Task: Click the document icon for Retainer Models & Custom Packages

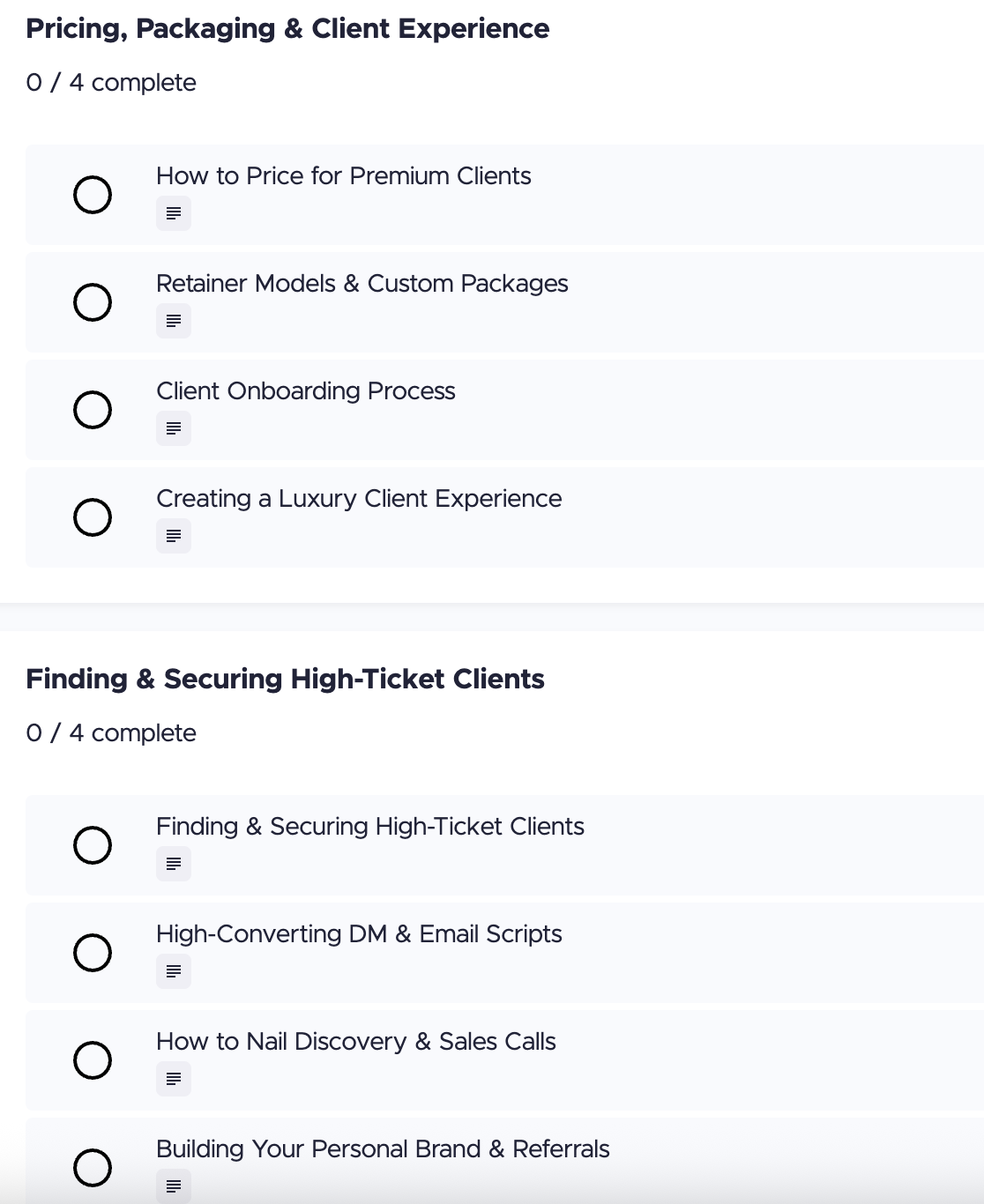Action: click(x=173, y=321)
